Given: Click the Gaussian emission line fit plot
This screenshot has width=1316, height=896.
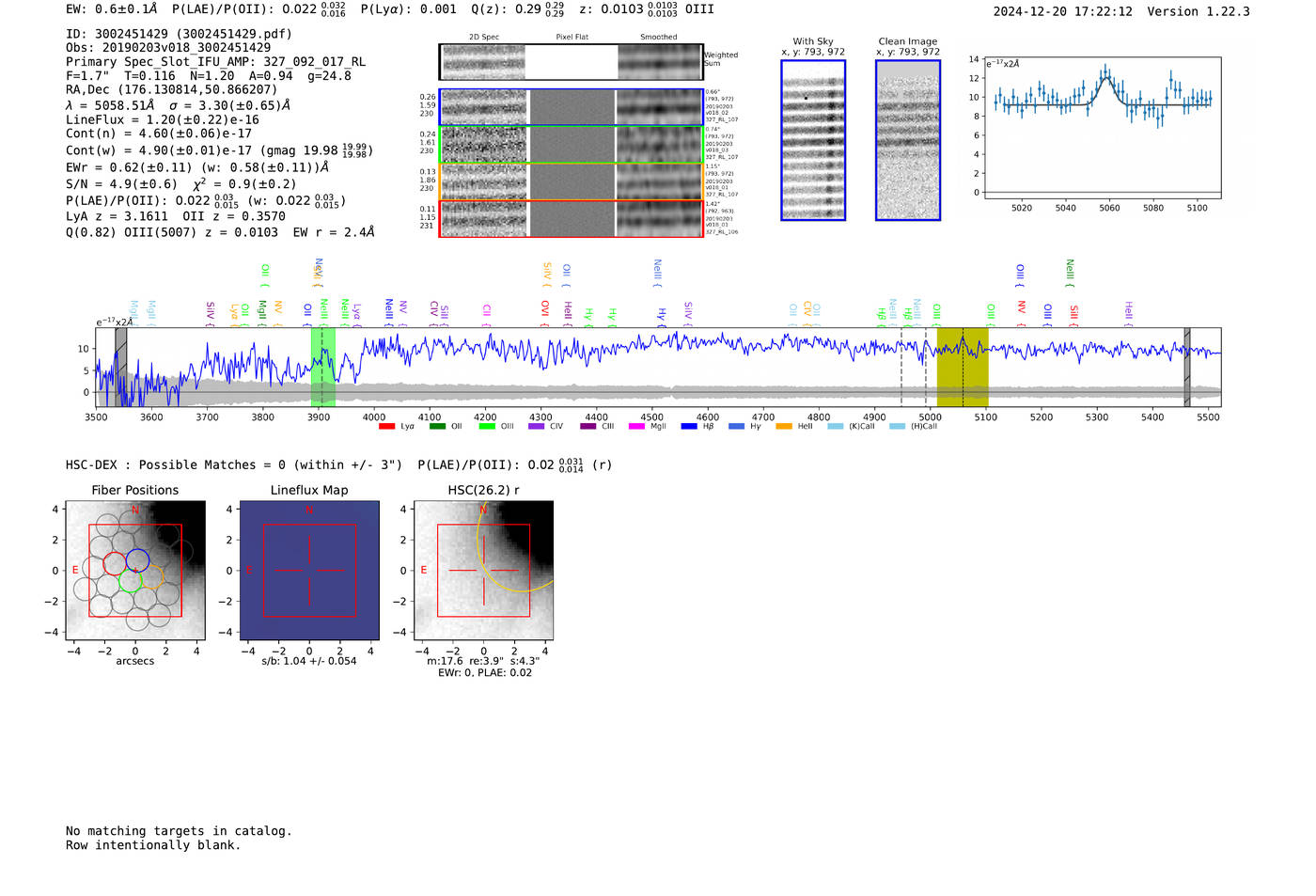Looking at the screenshot, I should (x=1102, y=128).
